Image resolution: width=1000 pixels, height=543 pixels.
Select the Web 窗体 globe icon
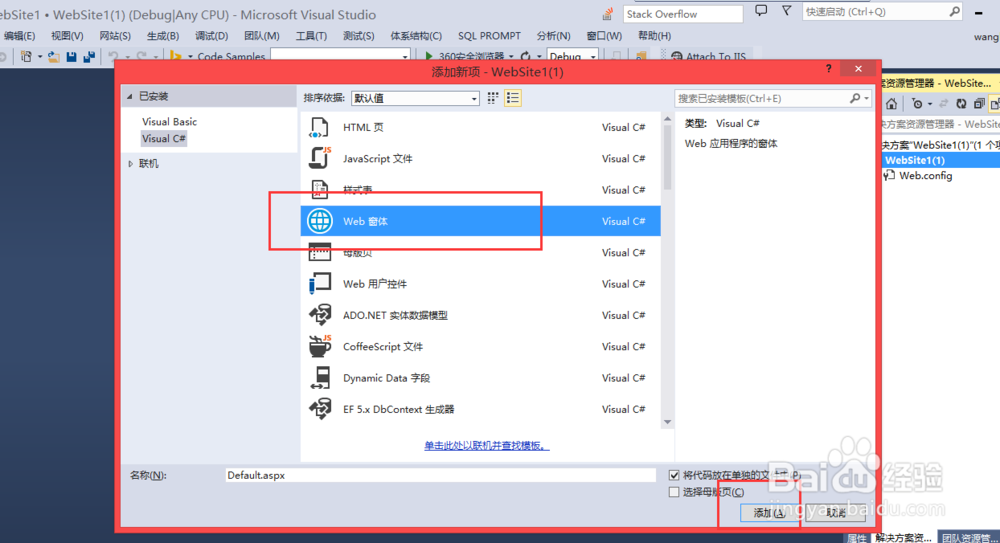[x=320, y=221]
